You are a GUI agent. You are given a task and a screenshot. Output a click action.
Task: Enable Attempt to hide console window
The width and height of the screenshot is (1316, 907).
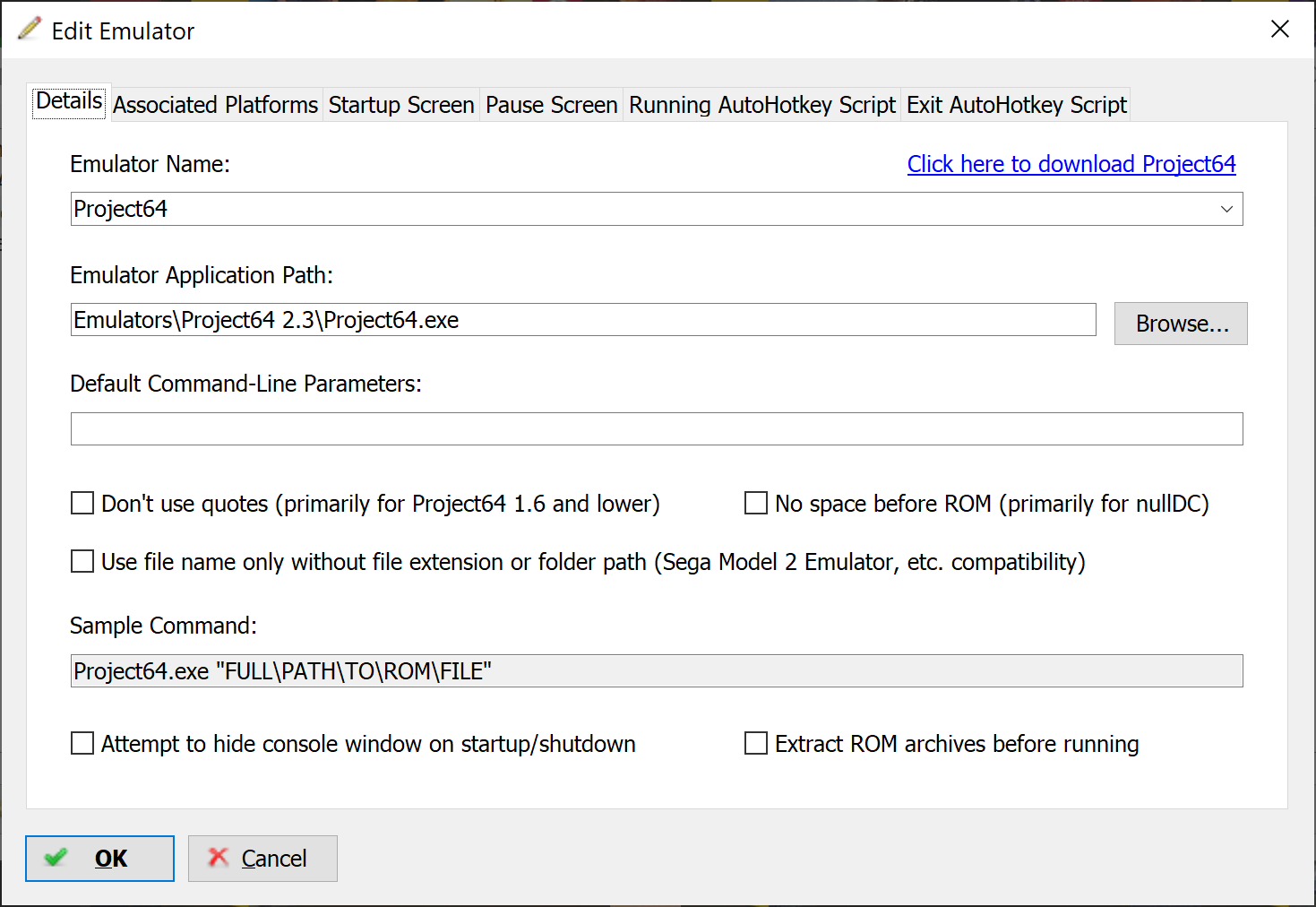[x=82, y=744]
